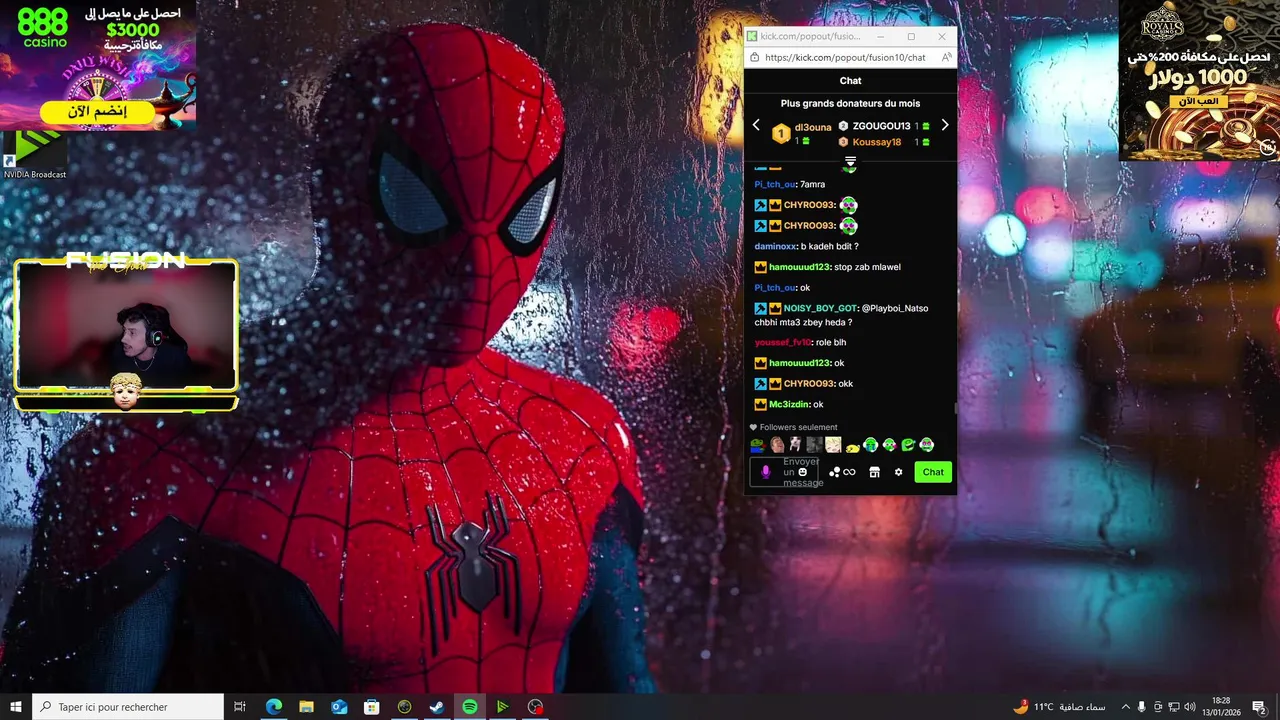The image size is (1280, 720).
Task: Click the system tray microphone icon
Action: (1142, 707)
